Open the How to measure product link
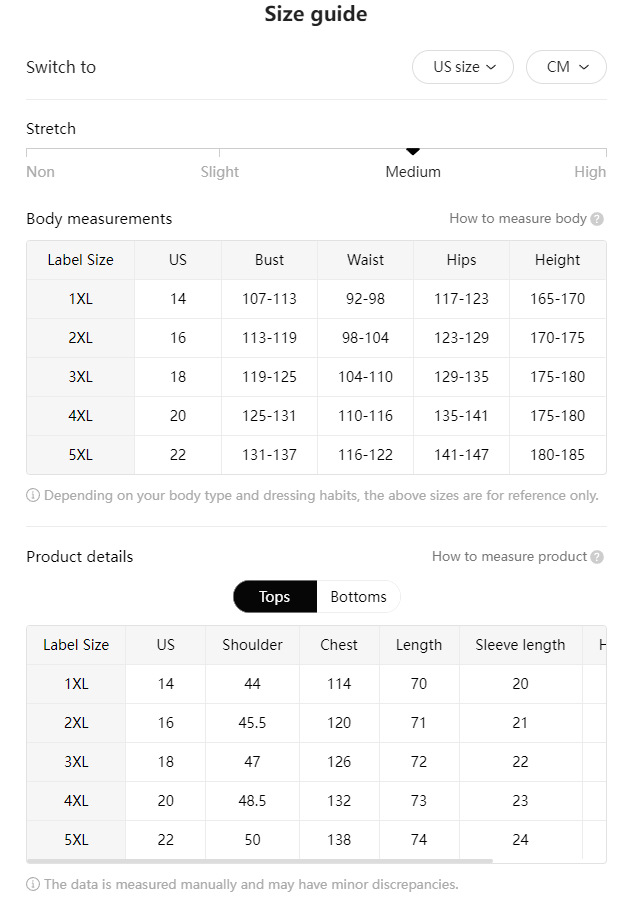The image size is (631, 915). click(x=509, y=557)
